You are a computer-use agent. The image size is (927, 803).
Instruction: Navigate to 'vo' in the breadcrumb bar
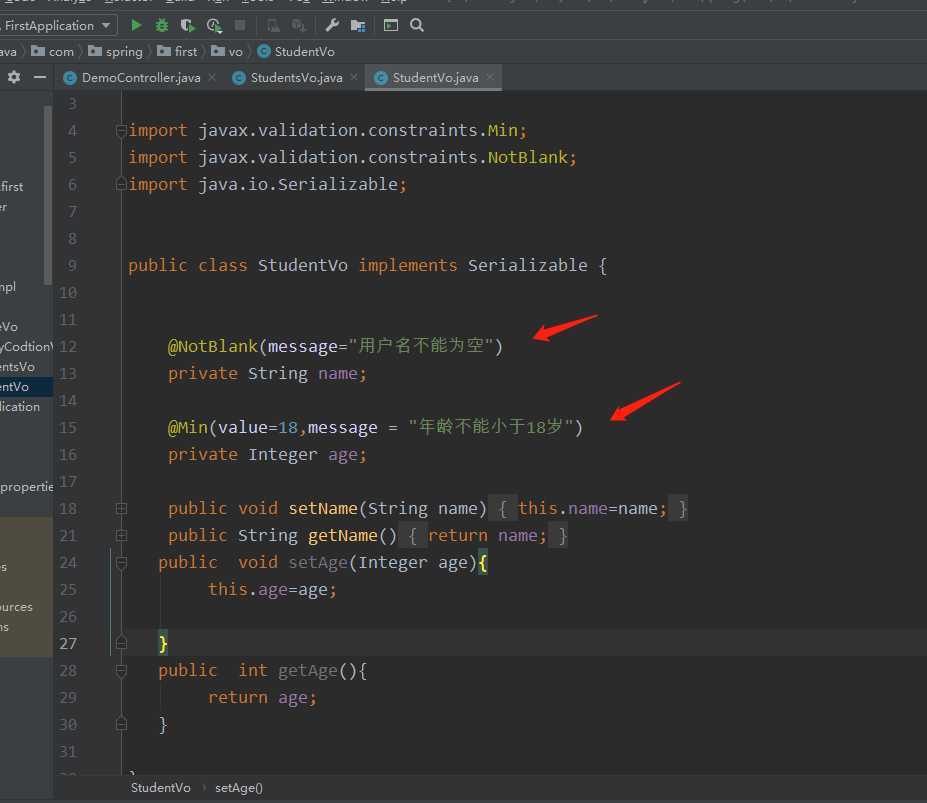pyautogui.click(x=235, y=52)
